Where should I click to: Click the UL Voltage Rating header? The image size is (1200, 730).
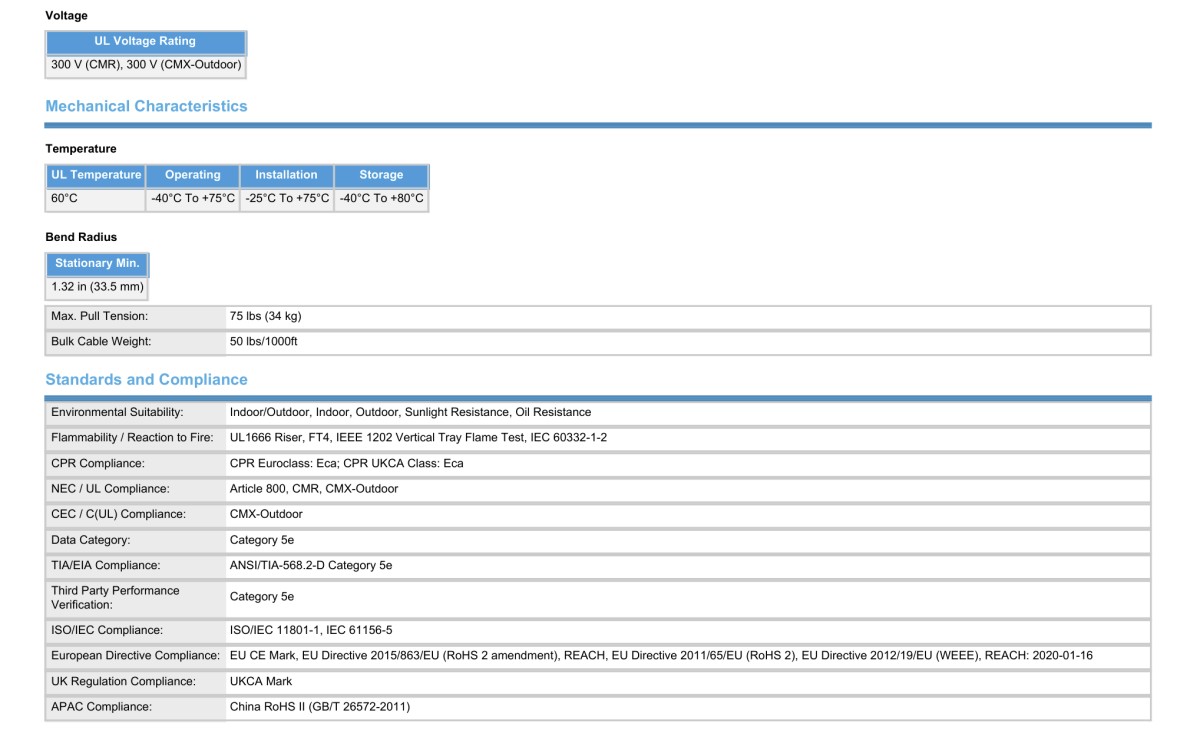tap(146, 42)
